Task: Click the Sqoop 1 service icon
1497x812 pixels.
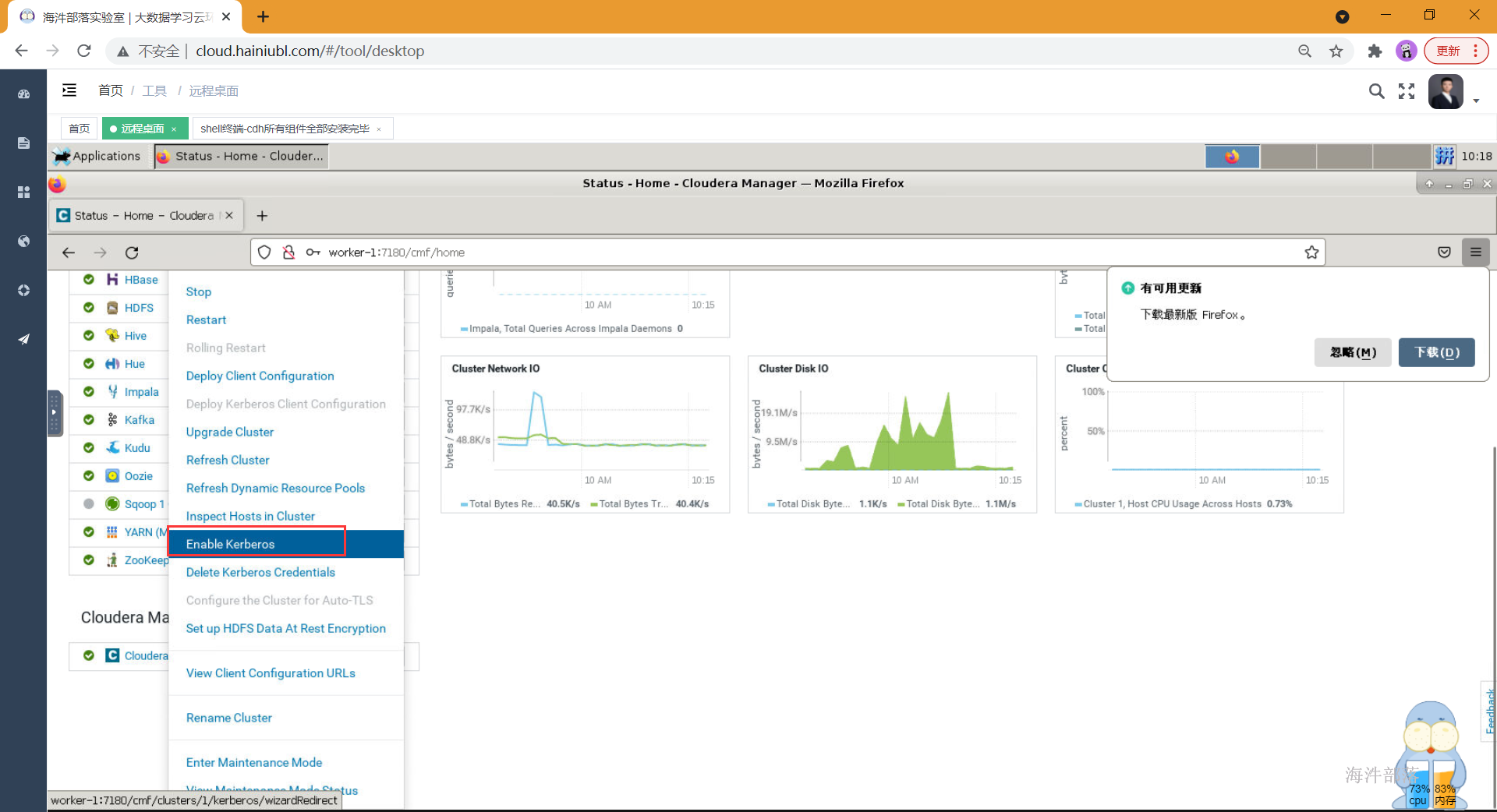Action: pyautogui.click(x=112, y=504)
